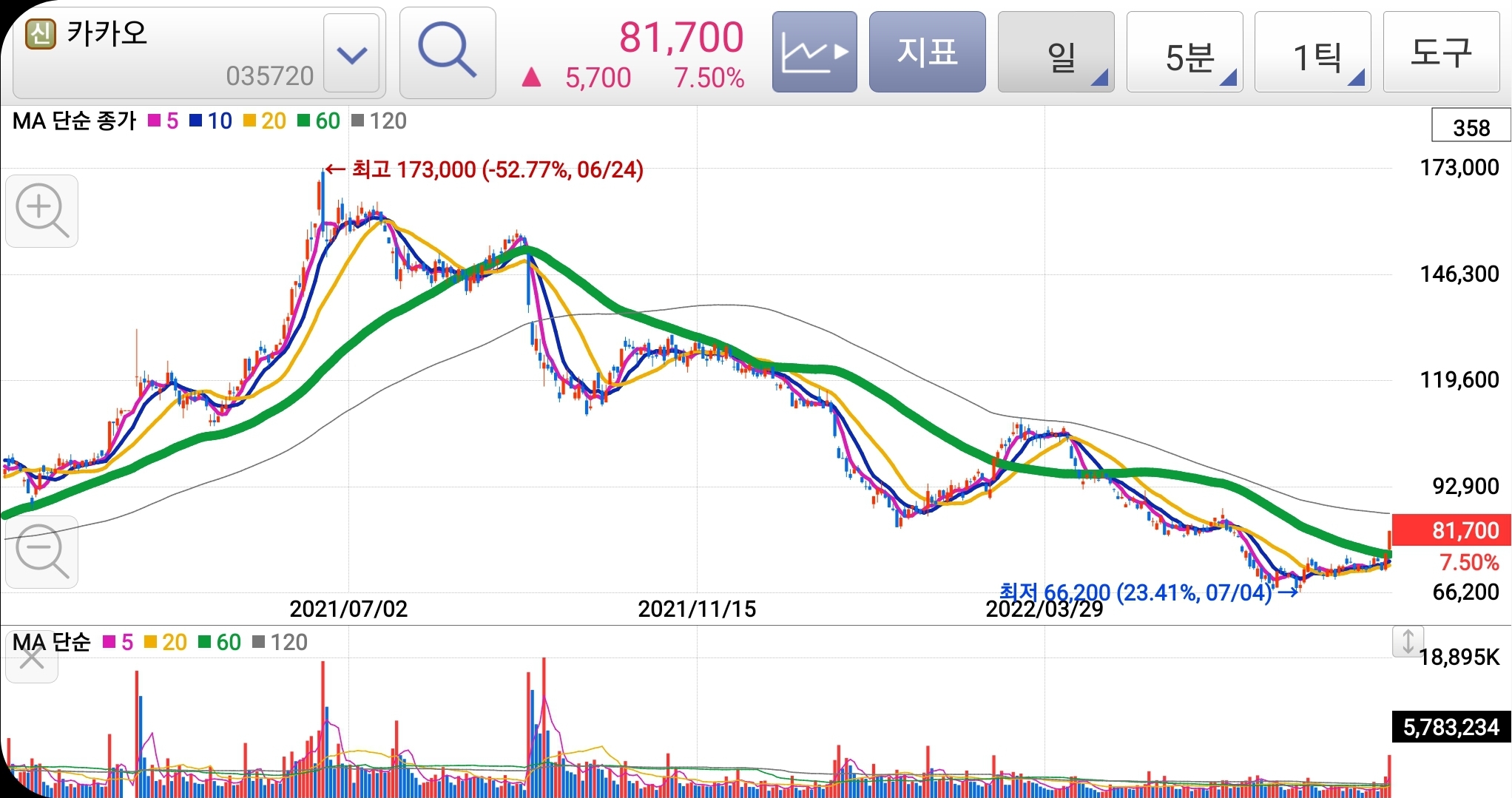Close the volume panel with X
The height and width of the screenshot is (798, 1512).
click(x=32, y=657)
